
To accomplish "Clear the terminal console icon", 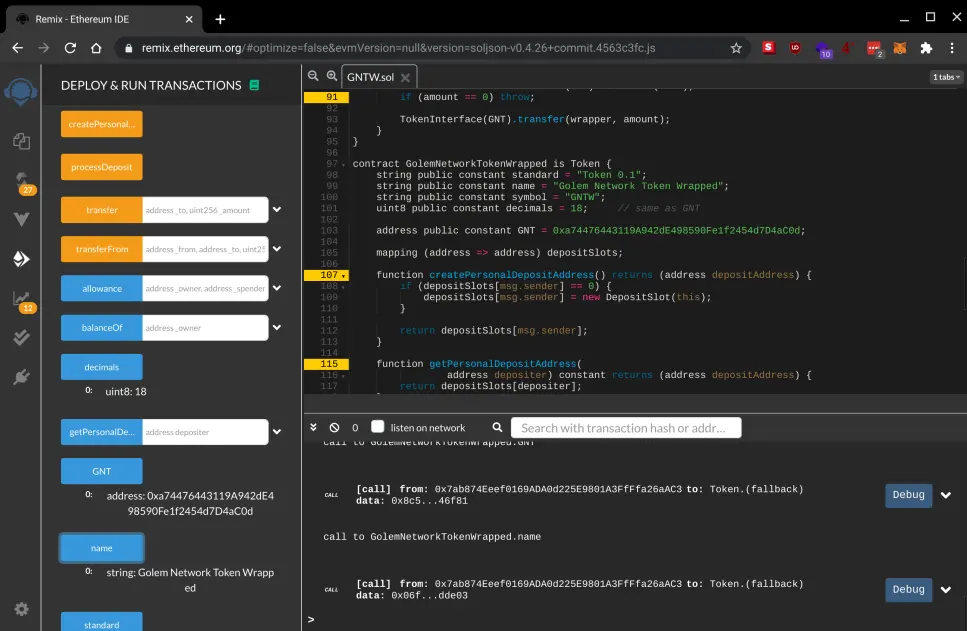I will click(334, 427).
